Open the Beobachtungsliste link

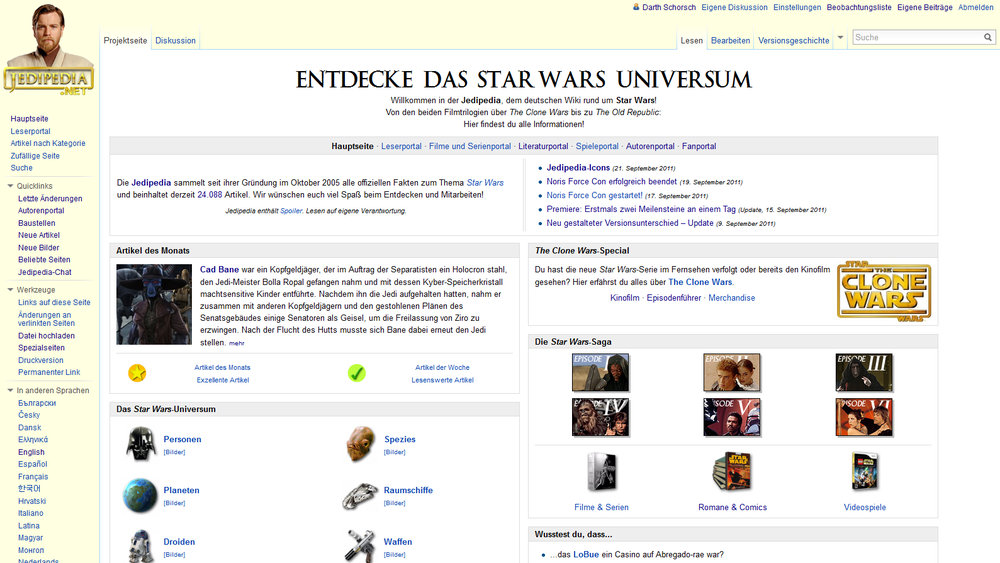pos(859,7)
